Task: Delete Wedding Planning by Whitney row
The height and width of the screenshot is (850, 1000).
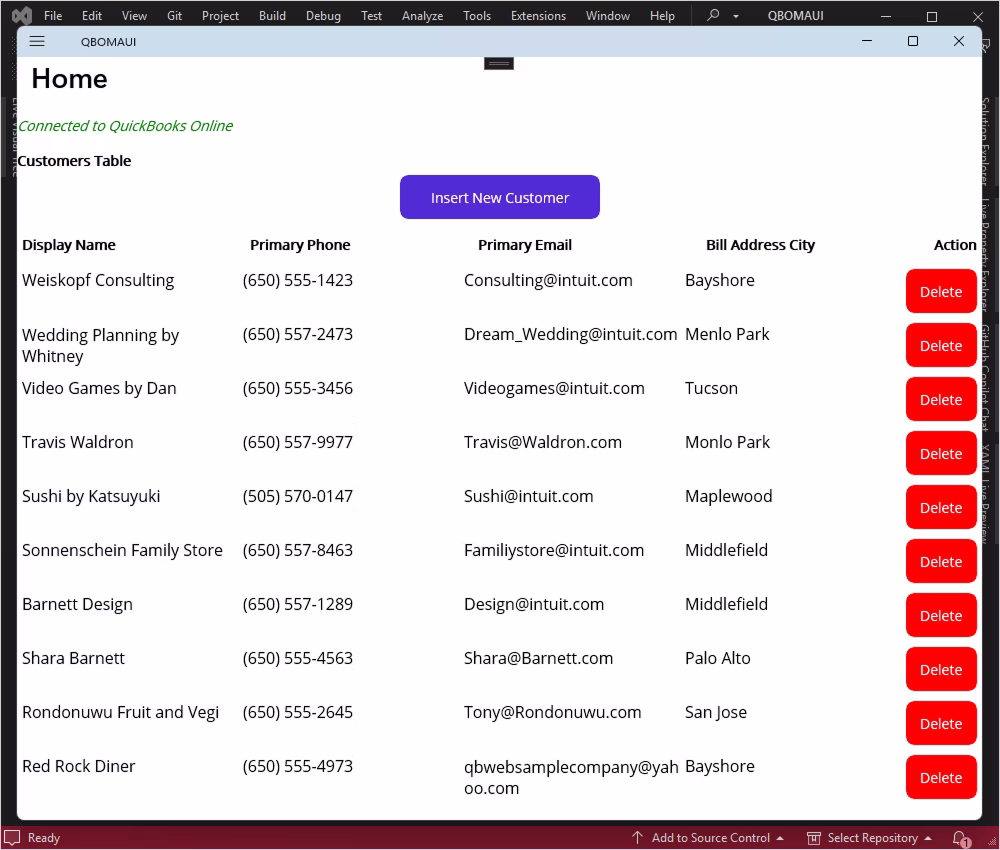Action: click(941, 345)
